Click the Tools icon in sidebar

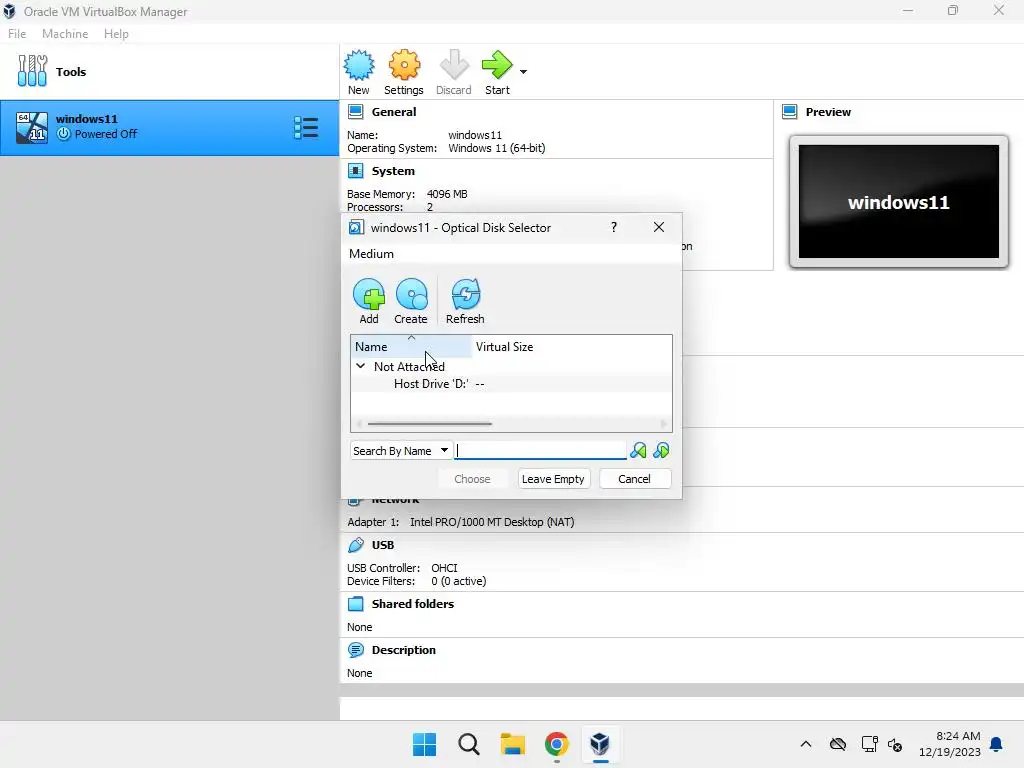(32, 71)
